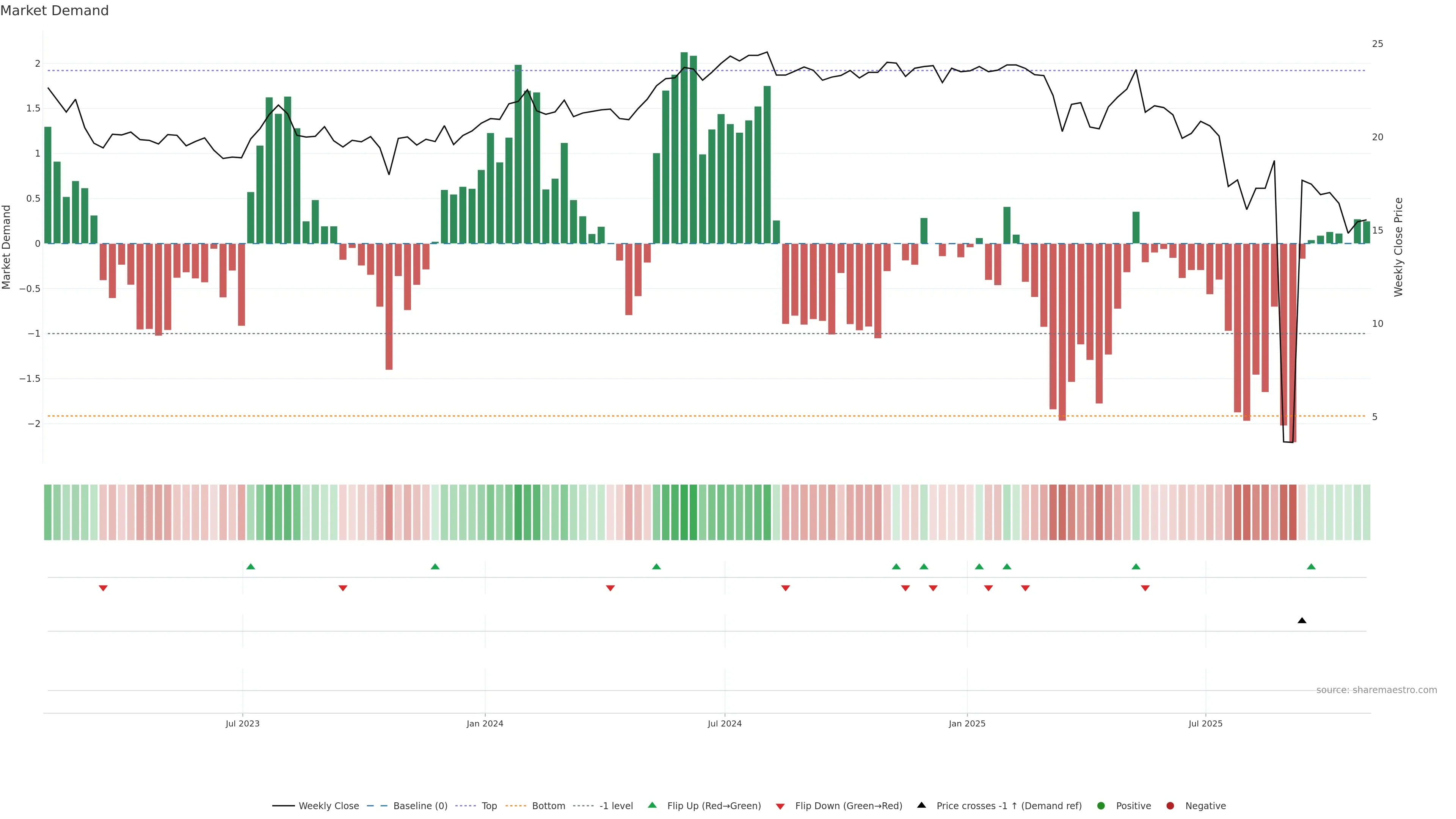The image size is (1456, 819).
Task: Click the green flip-up marker at Jul 2023
Action: coord(251,566)
